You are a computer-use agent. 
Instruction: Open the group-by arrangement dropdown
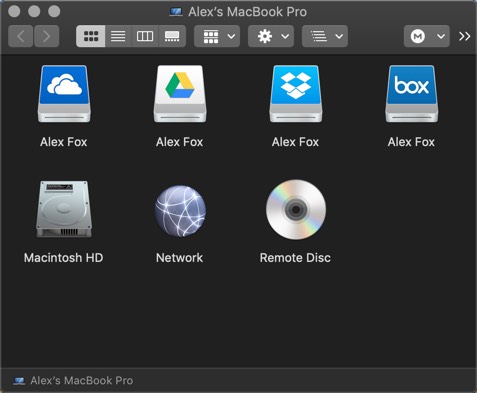(x=217, y=36)
